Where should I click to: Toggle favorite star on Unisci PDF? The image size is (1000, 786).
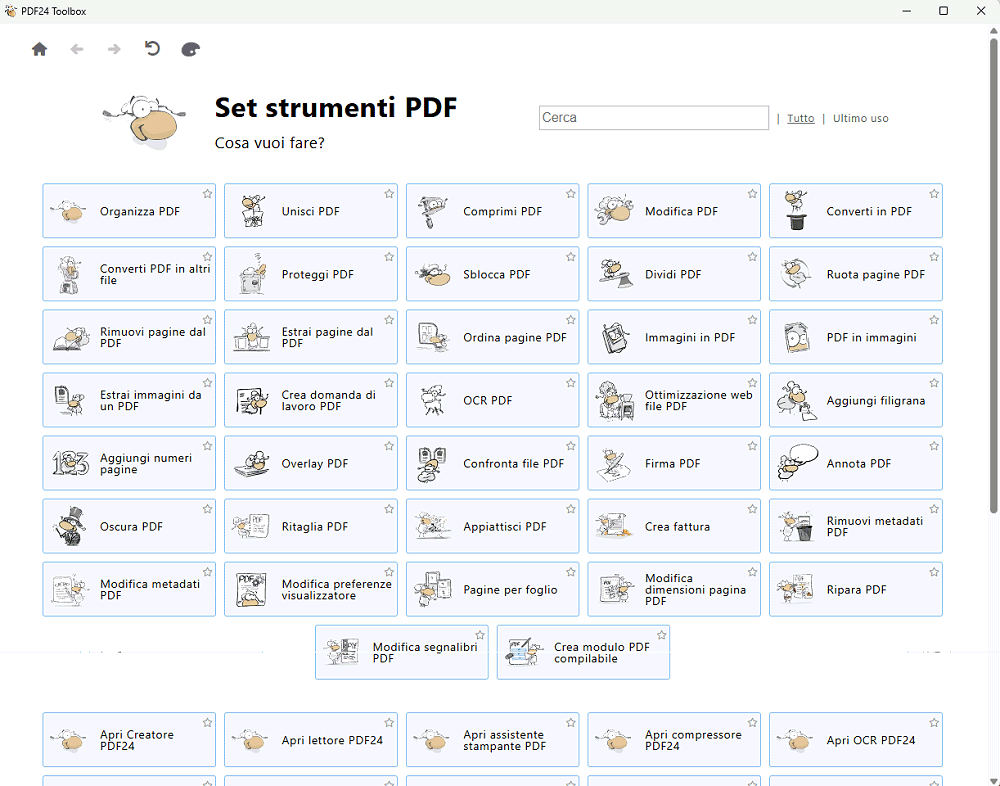tap(389, 194)
